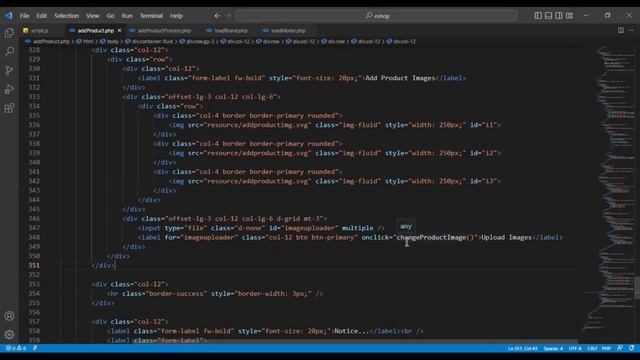Click the vertical scrollbar thumb
This screenshot has width=640, height=360.
637,288
